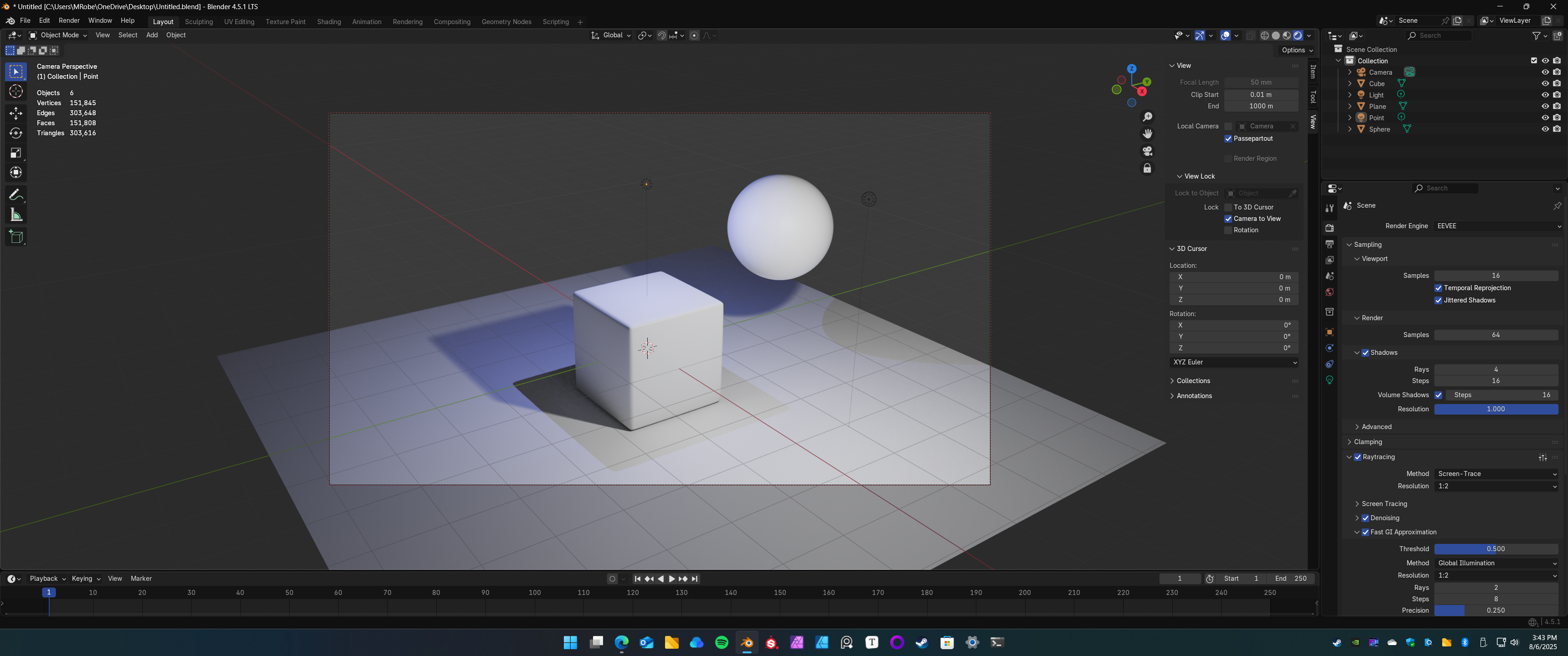The image size is (1568, 656).
Task: Select the Move tool
Action: 16,113
